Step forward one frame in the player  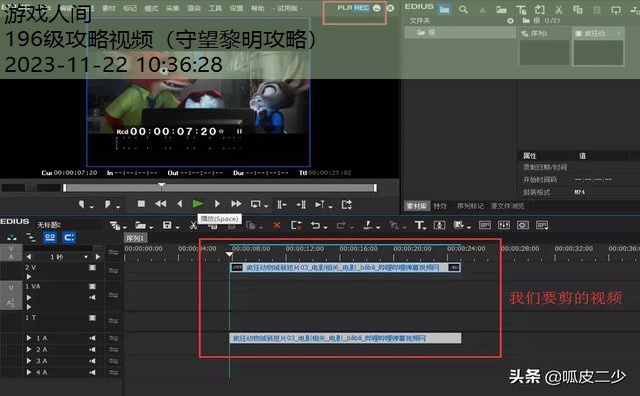[x=217, y=204]
